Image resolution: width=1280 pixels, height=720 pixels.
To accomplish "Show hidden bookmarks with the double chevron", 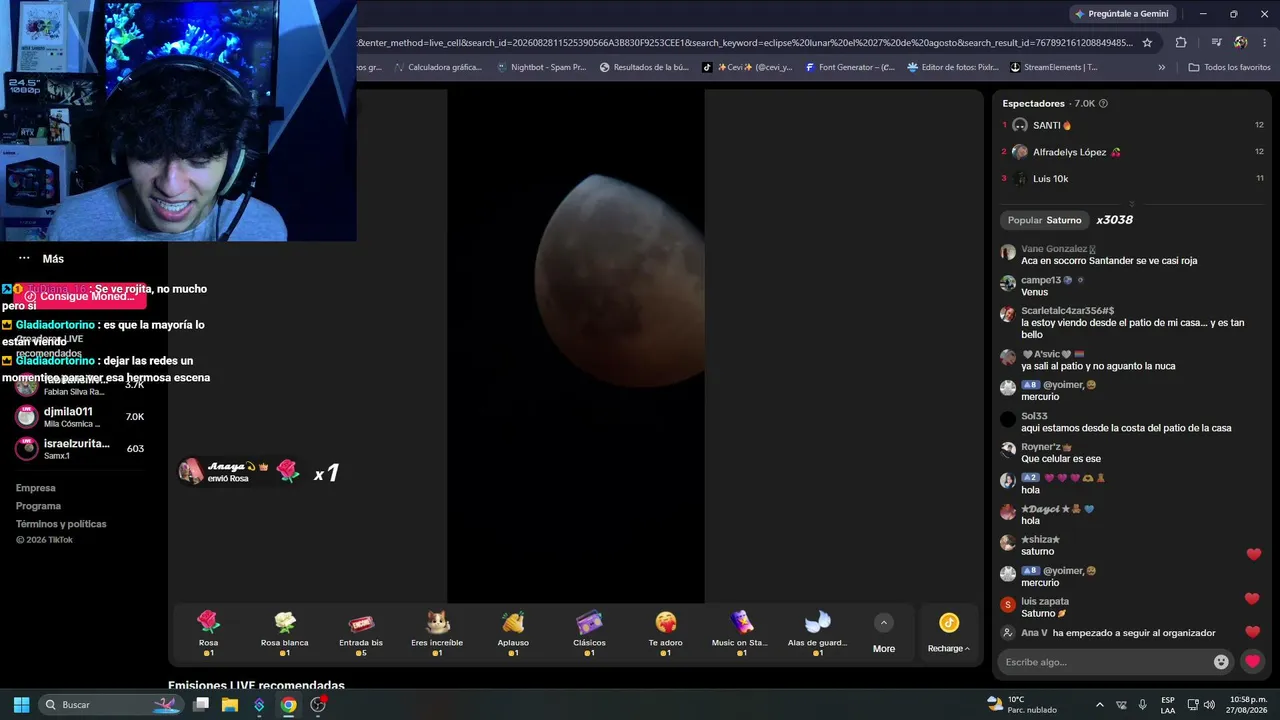I will (1161, 67).
